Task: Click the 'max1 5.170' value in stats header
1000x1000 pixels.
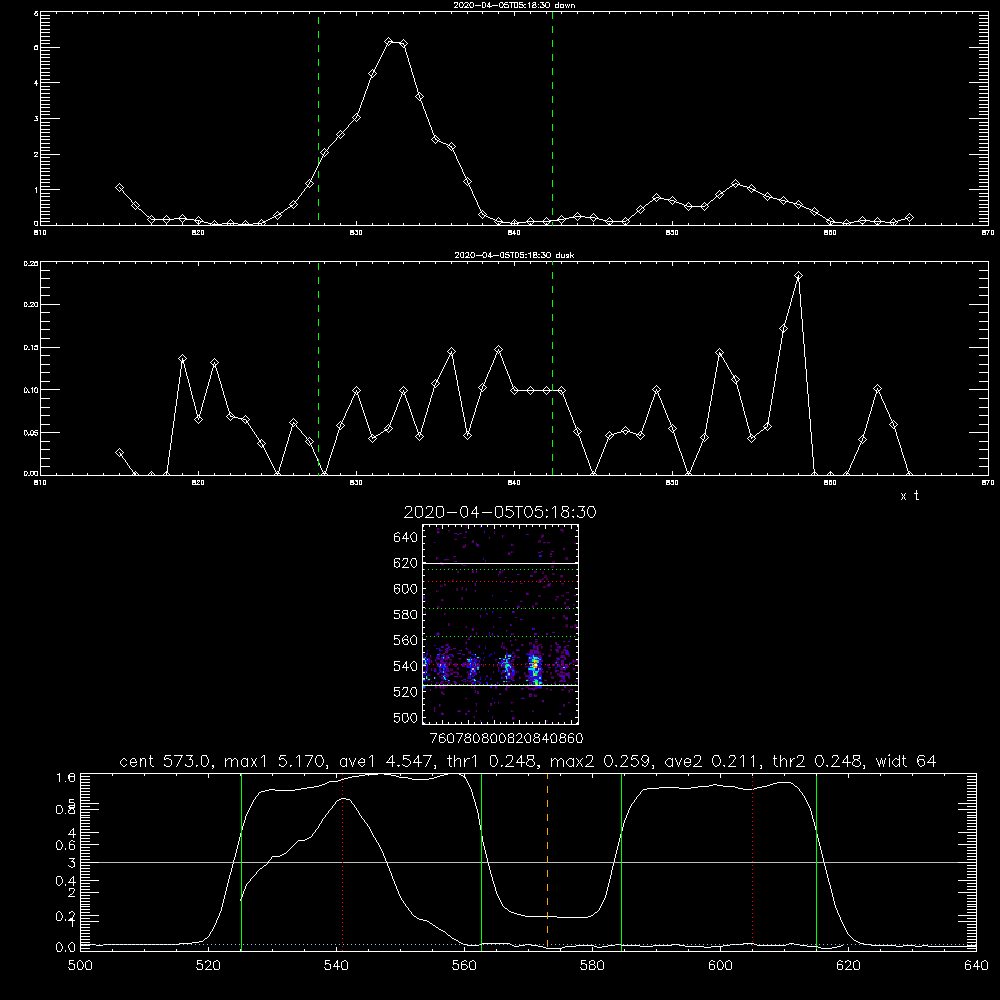Action: pos(276,761)
